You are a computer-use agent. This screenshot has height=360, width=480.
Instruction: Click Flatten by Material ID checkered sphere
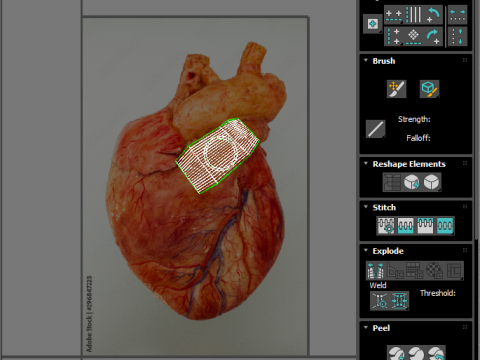[x=434, y=270]
